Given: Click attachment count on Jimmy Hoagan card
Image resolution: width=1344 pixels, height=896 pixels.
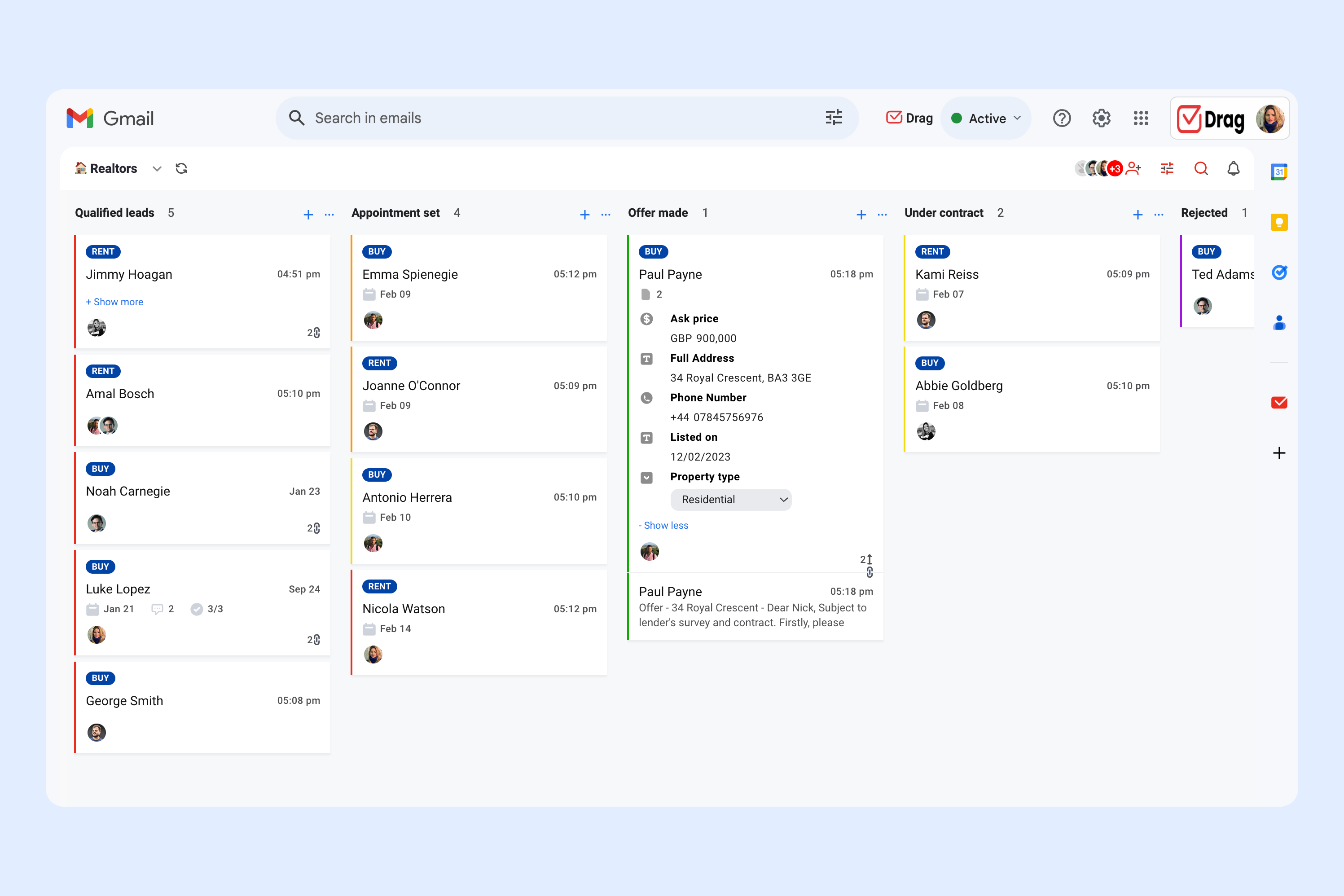Looking at the screenshot, I should [313, 333].
